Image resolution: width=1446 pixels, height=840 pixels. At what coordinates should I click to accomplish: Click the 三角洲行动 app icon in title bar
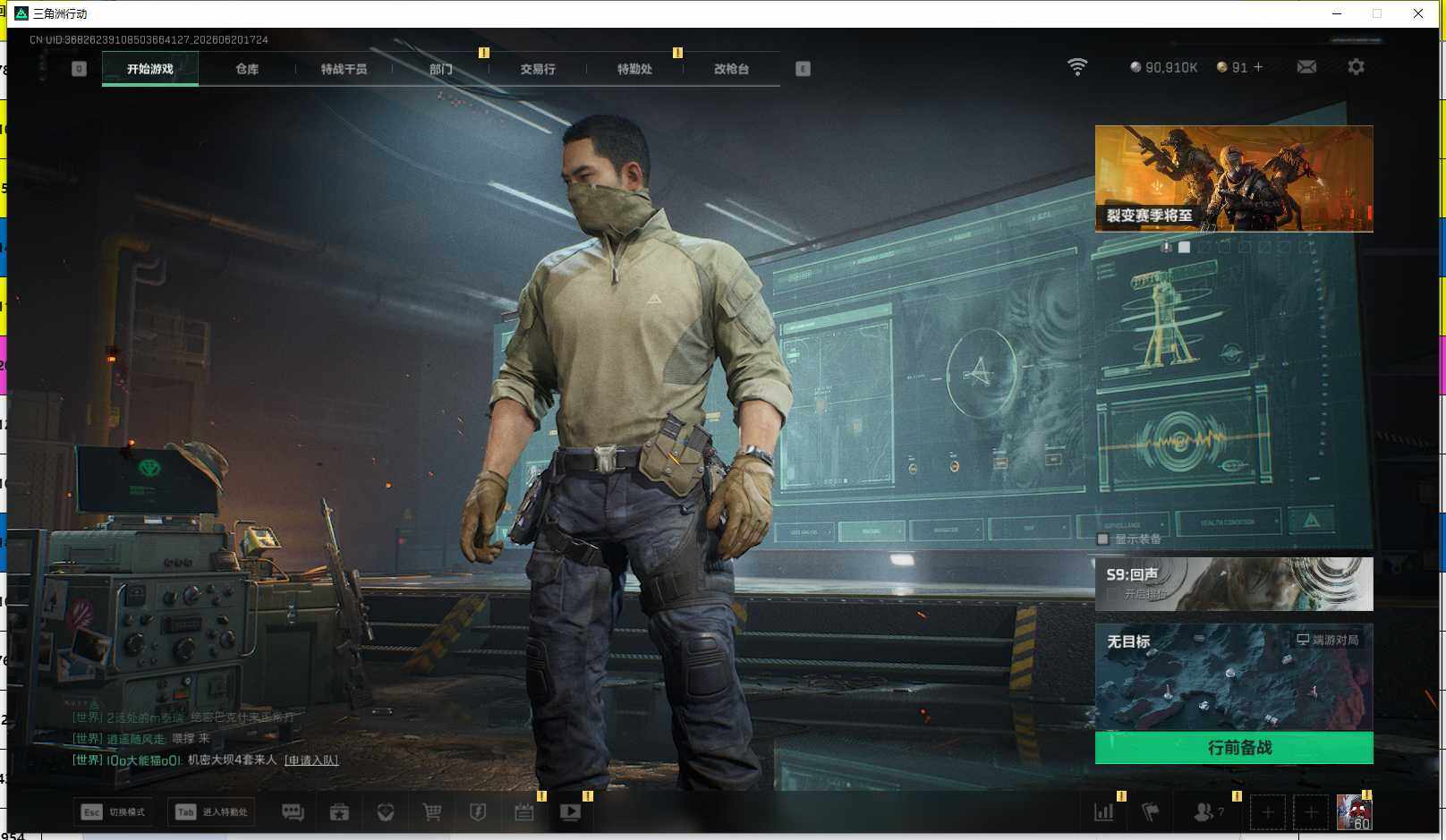click(x=21, y=13)
